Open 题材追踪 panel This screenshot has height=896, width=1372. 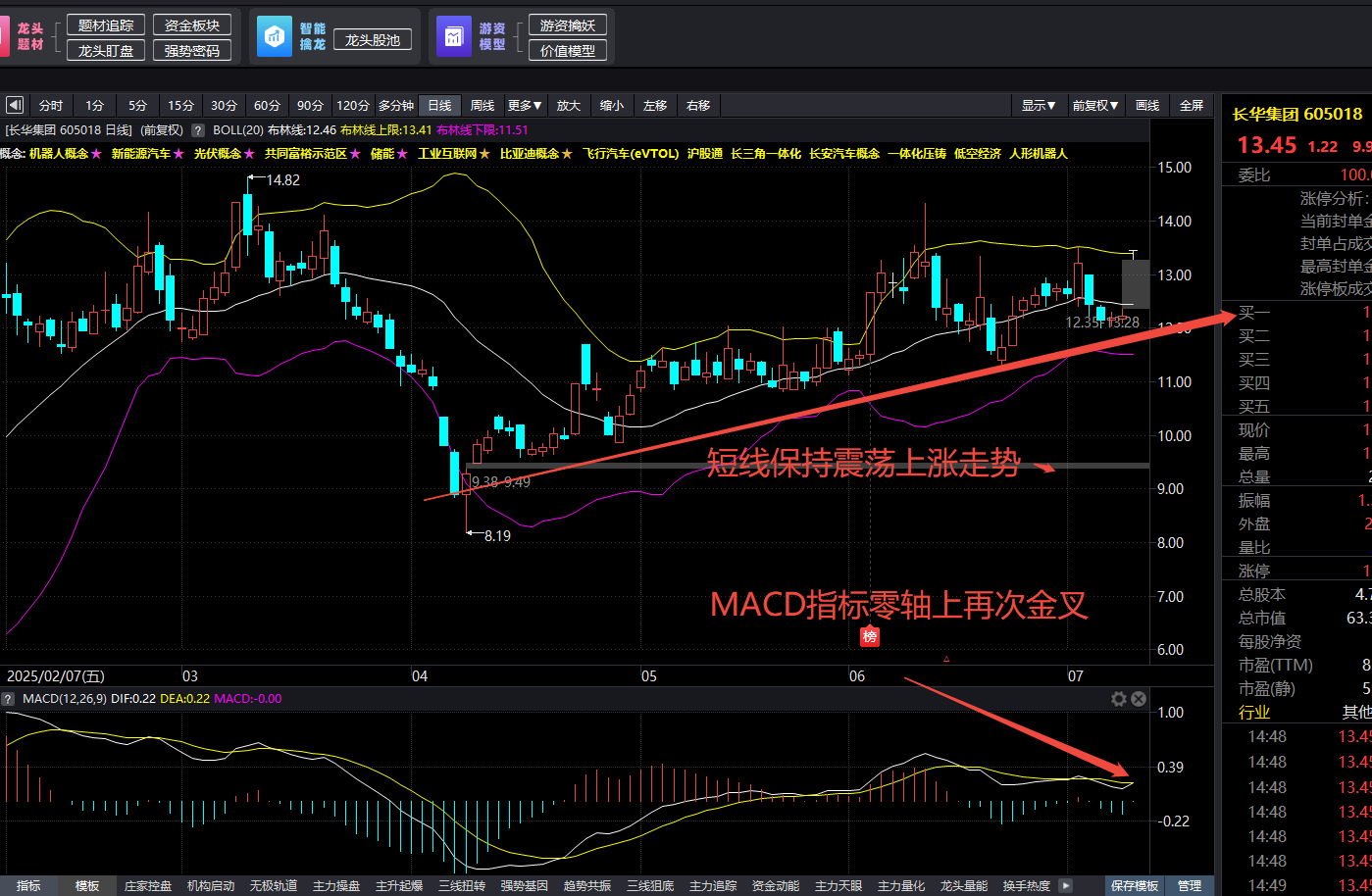(x=106, y=25)
